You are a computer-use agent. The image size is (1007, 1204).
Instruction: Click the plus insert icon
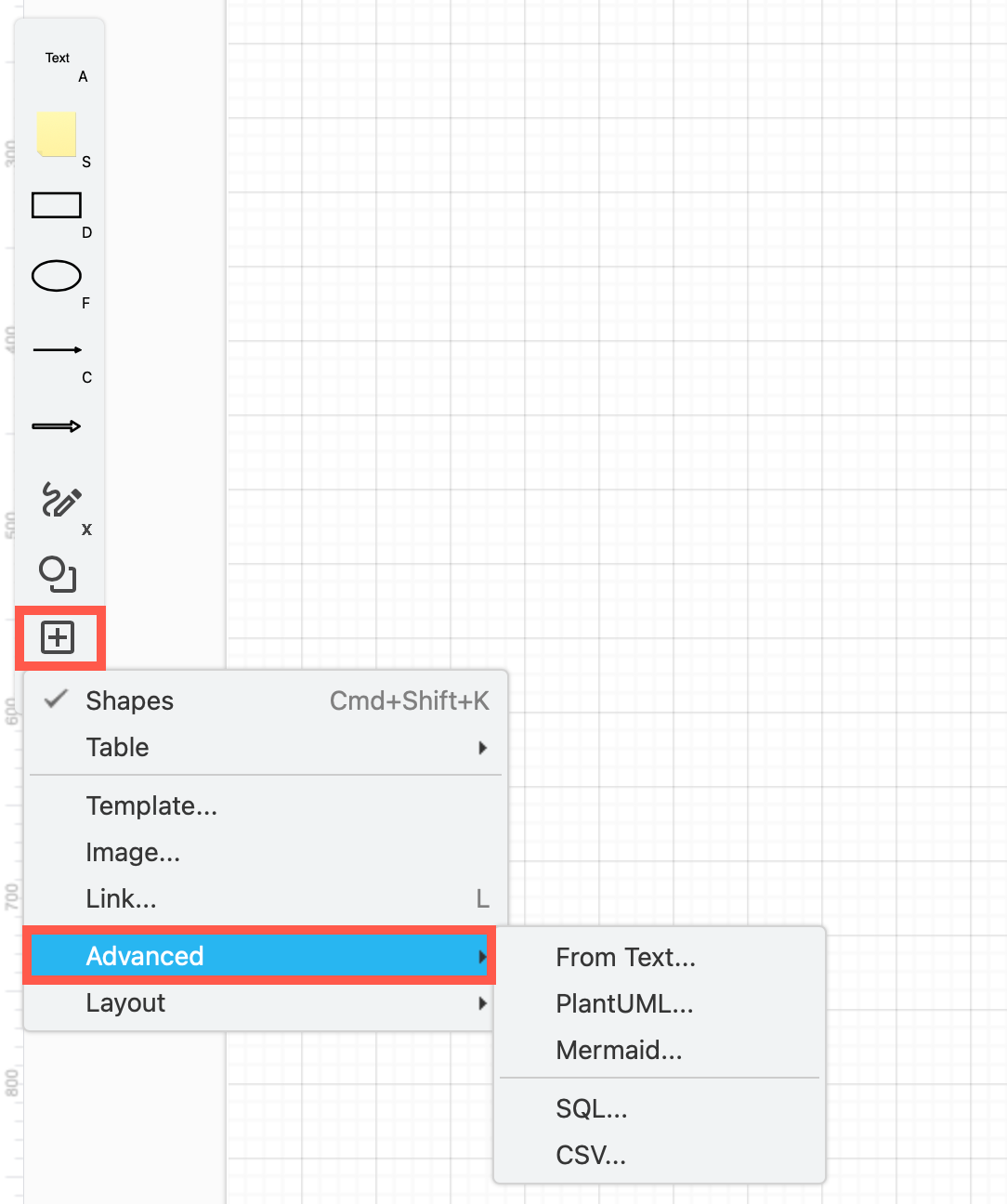coord(59,637)
